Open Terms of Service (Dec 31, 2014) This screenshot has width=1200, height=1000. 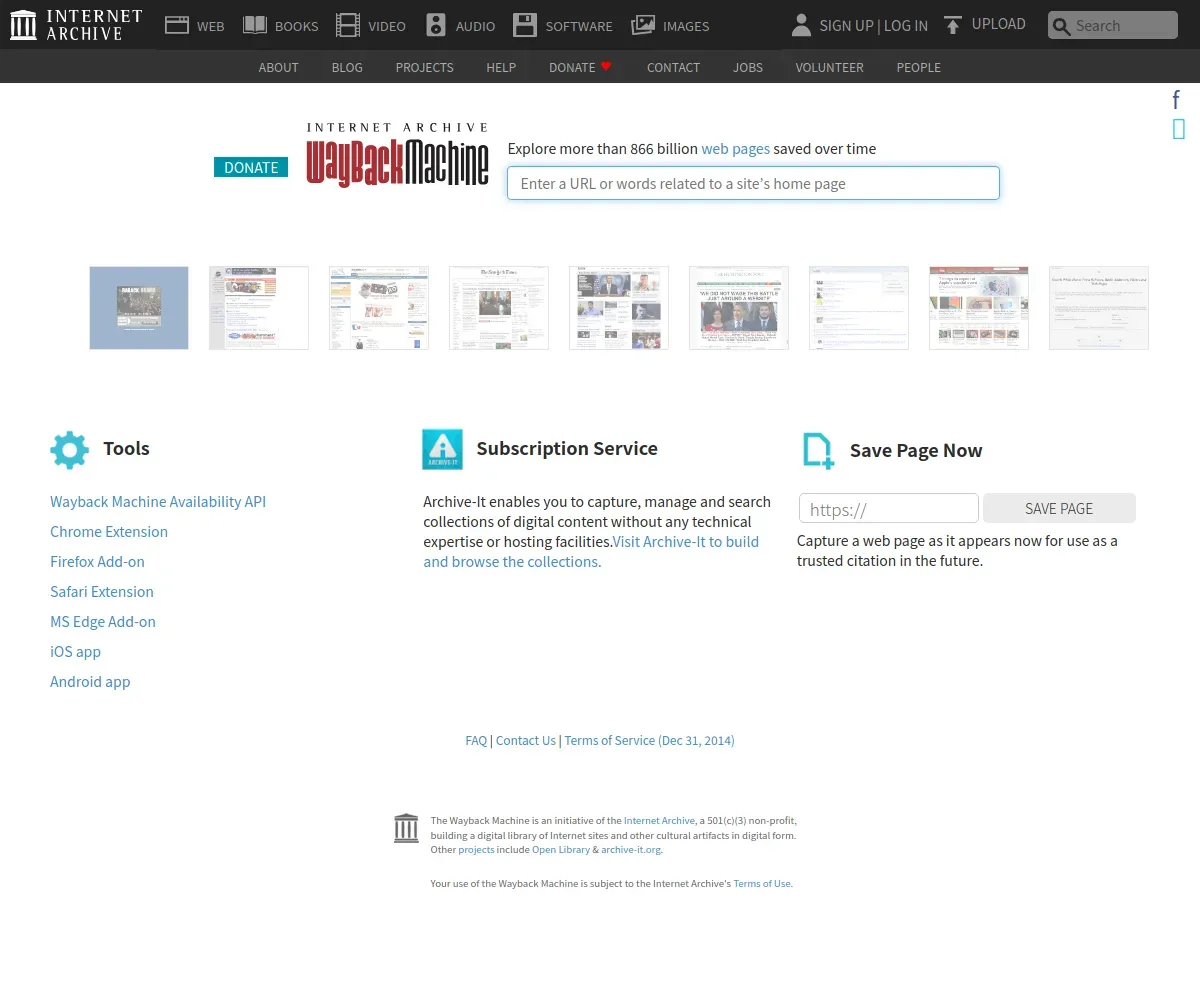point(649,741)
